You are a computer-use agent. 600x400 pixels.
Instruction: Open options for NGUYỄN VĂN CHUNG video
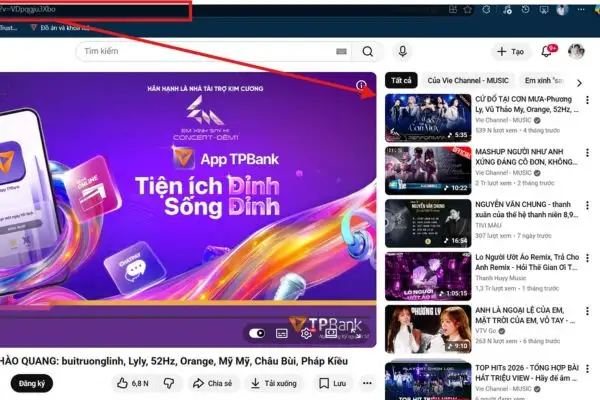tap(587, 206)
